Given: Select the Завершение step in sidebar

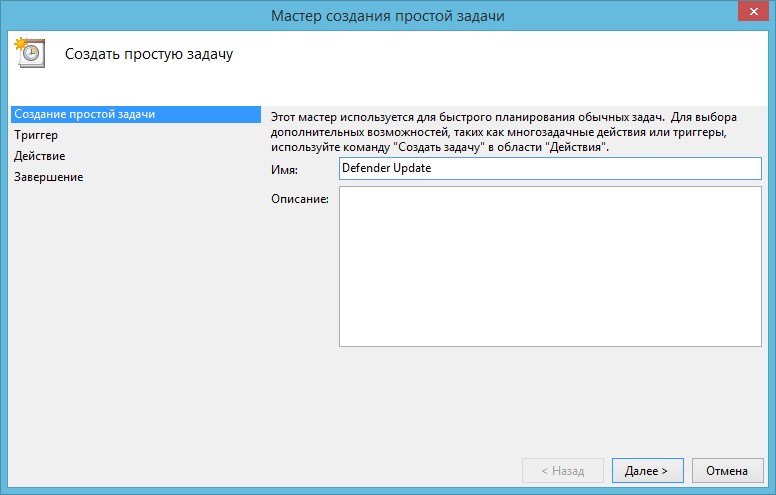Looking at the screenshot, I should click(48, 177).
